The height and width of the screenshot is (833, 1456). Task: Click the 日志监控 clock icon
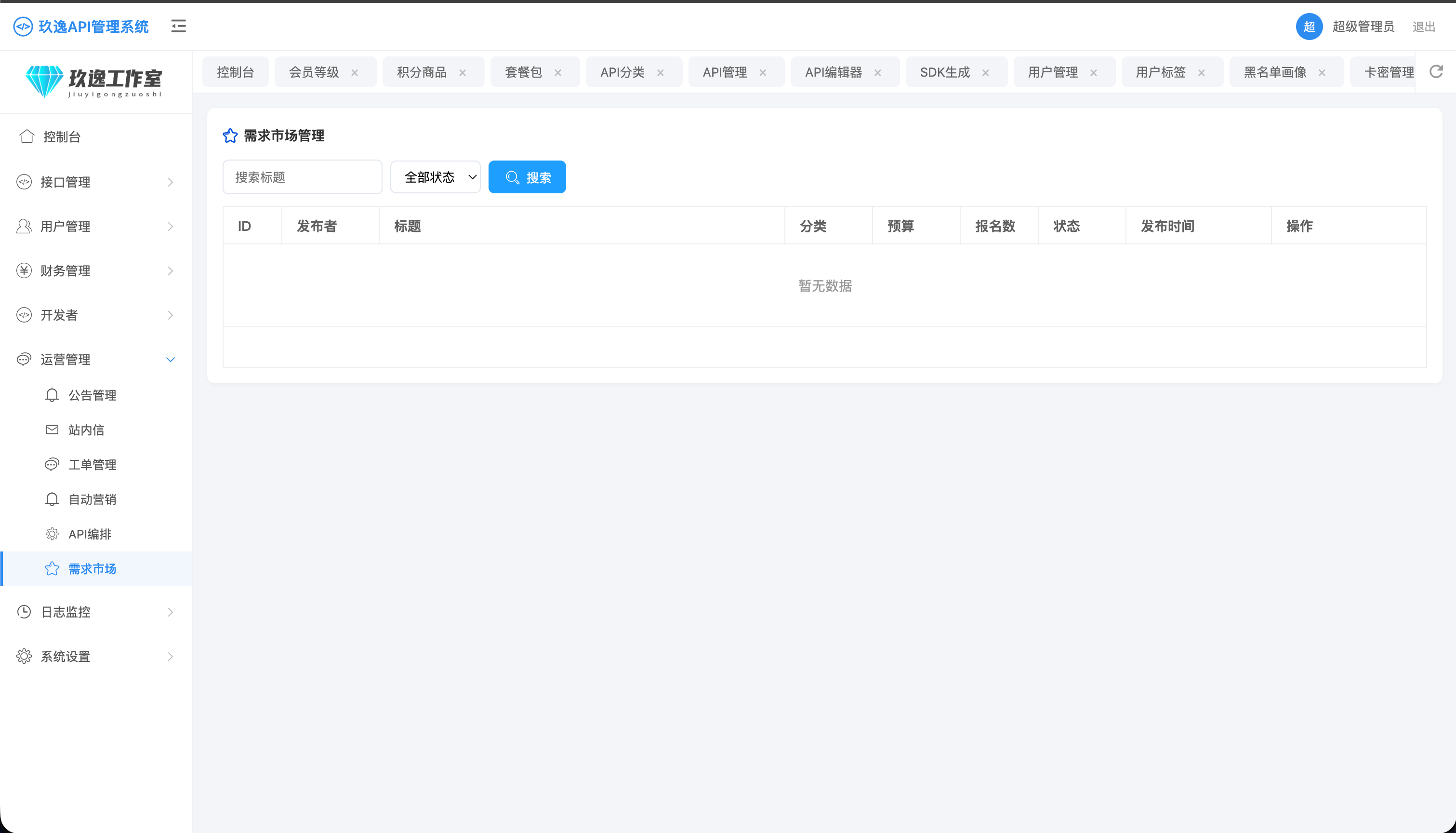pos(24,612)
